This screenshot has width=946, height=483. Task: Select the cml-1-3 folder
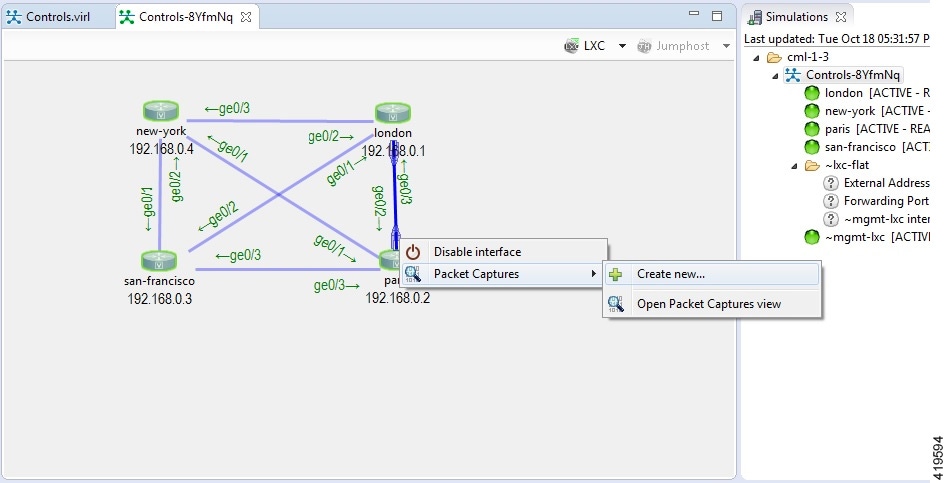[x=808, y=57]
